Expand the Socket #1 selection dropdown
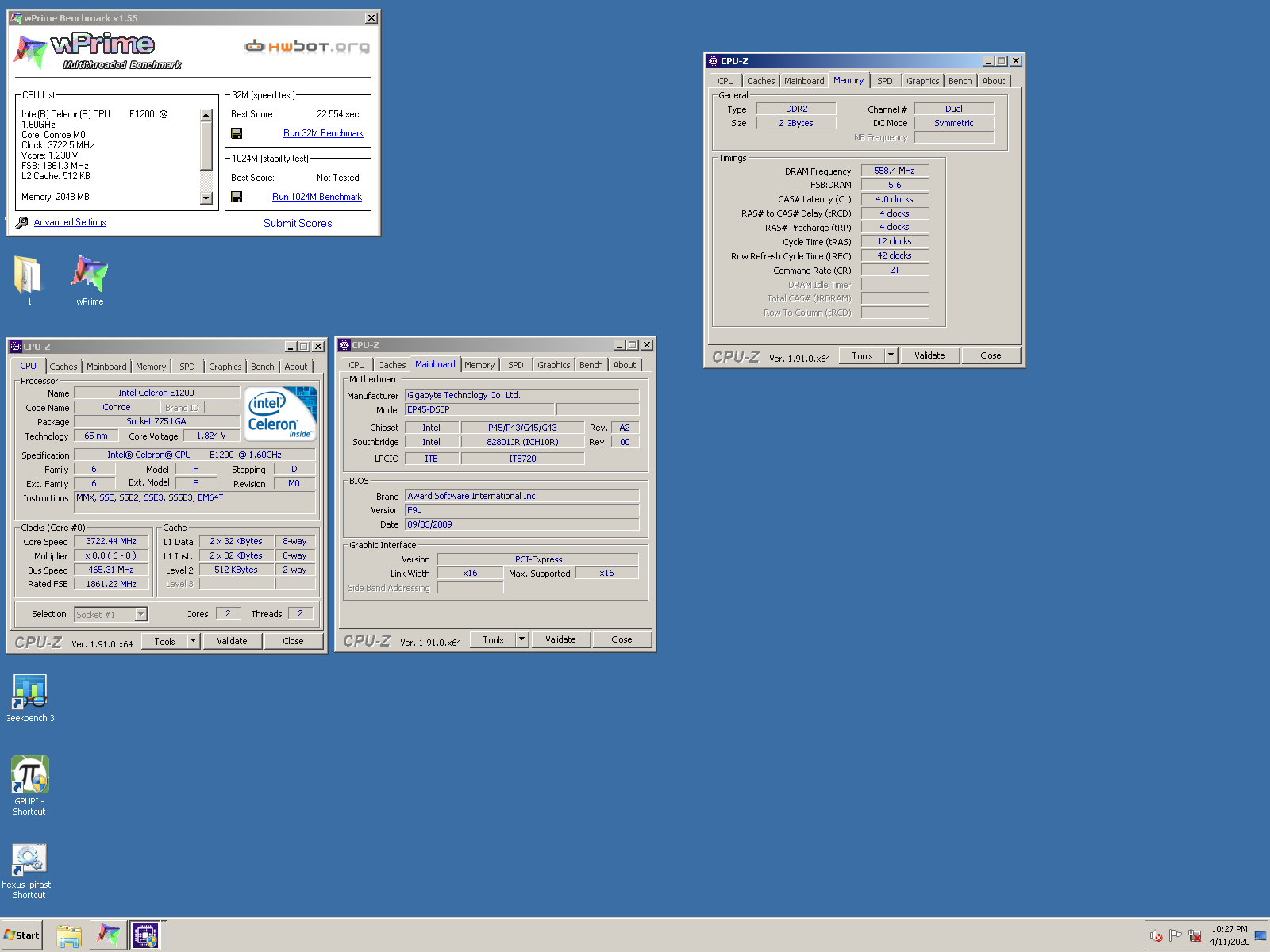1270x952 pixels. tap(140, 614)
